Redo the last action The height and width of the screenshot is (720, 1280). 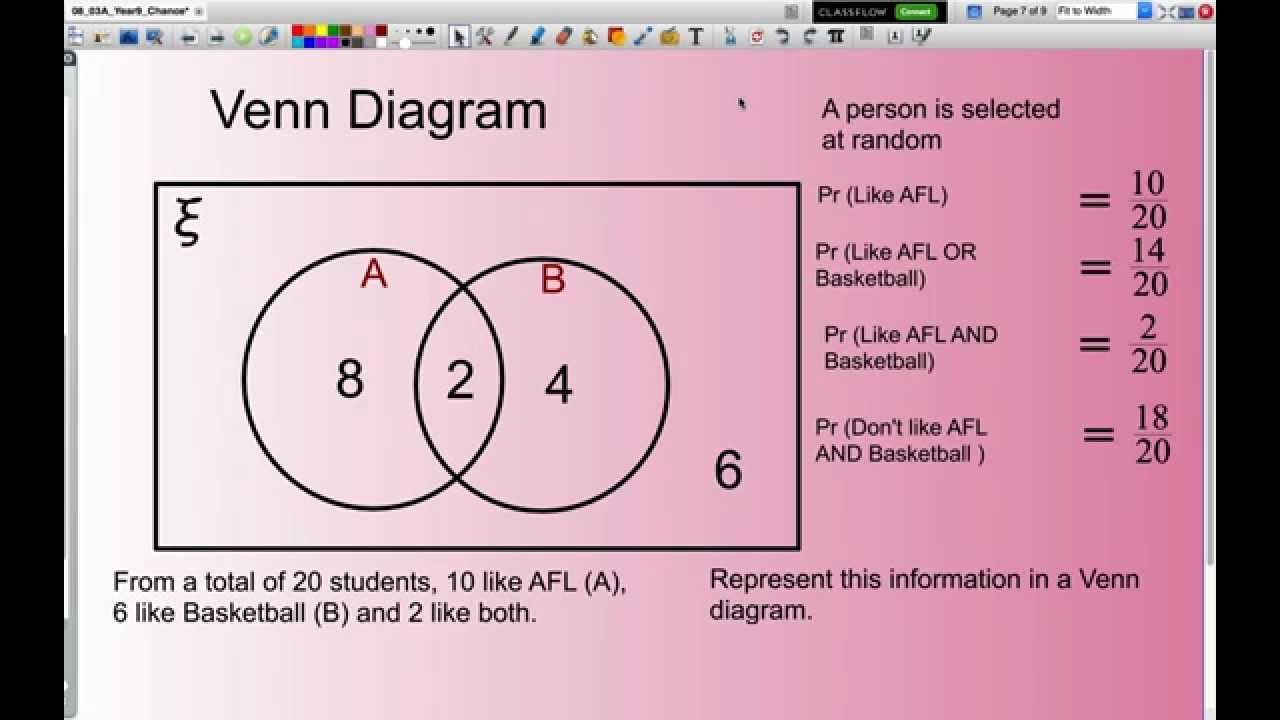(809, 37)
